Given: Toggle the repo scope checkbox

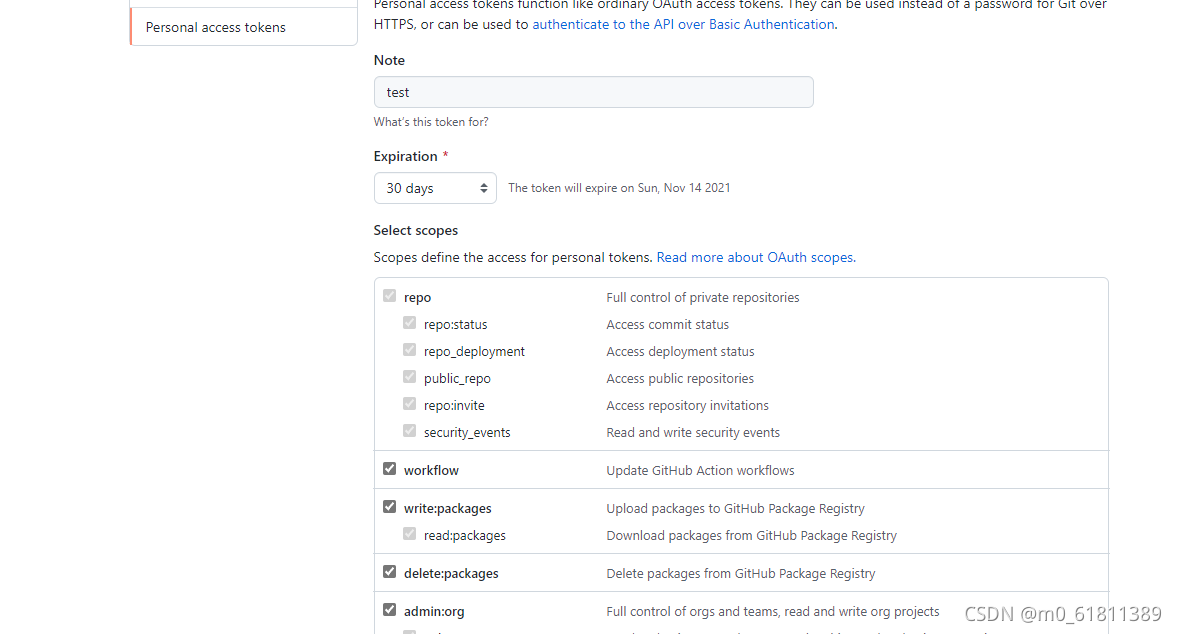Looking at the screenshot, I should click(x=389, y=296).
